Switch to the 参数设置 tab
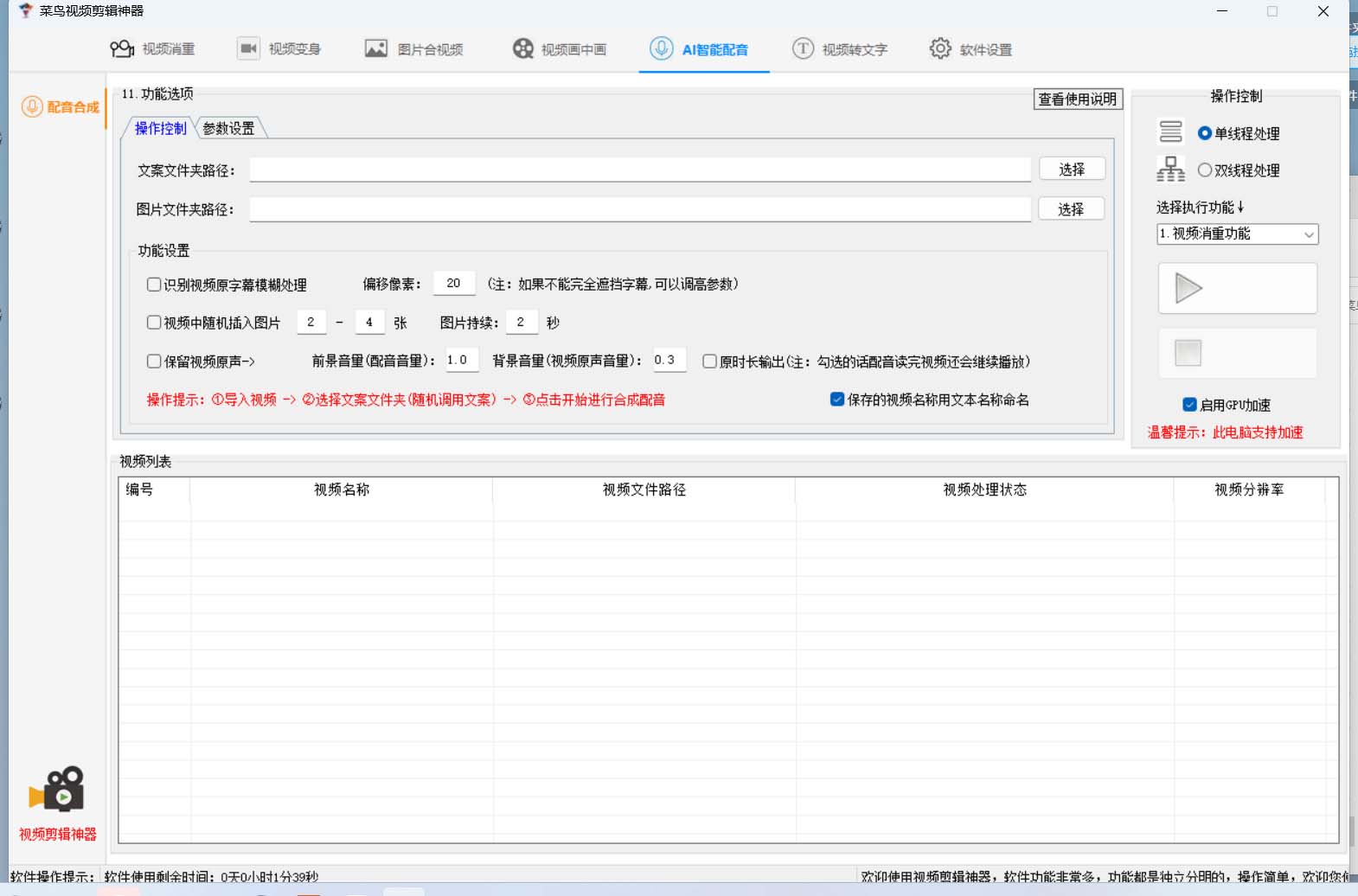1358x896 pixels. pos(228,128)
